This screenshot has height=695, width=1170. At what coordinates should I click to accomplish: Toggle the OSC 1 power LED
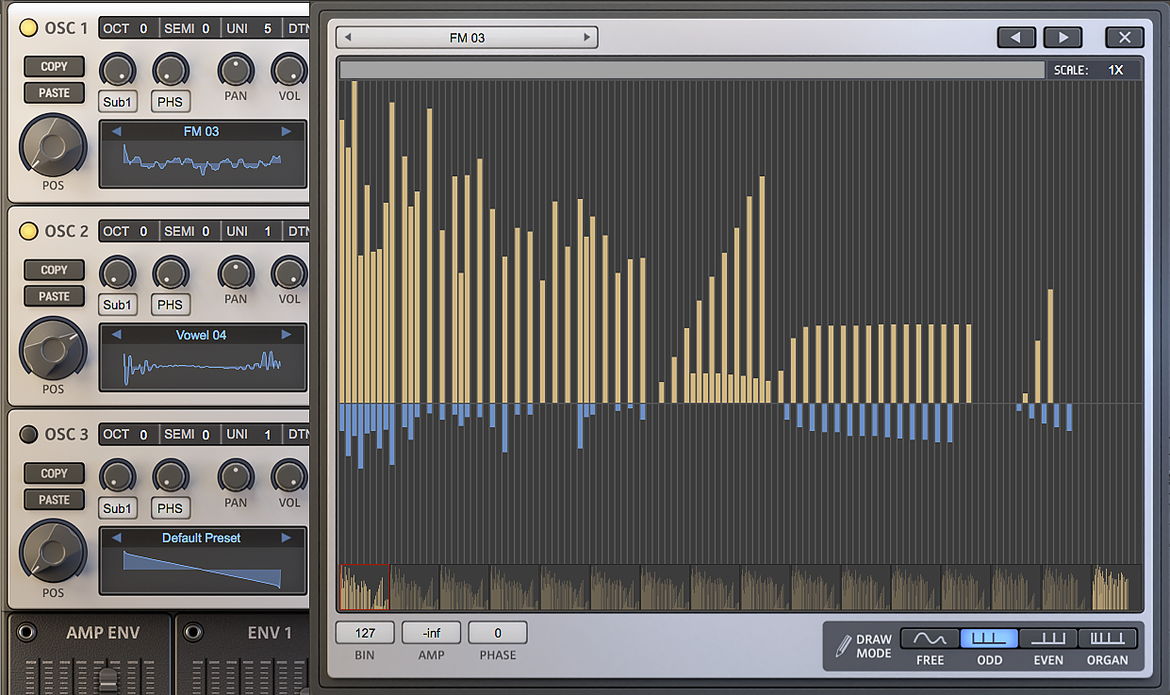coord(28,28)
